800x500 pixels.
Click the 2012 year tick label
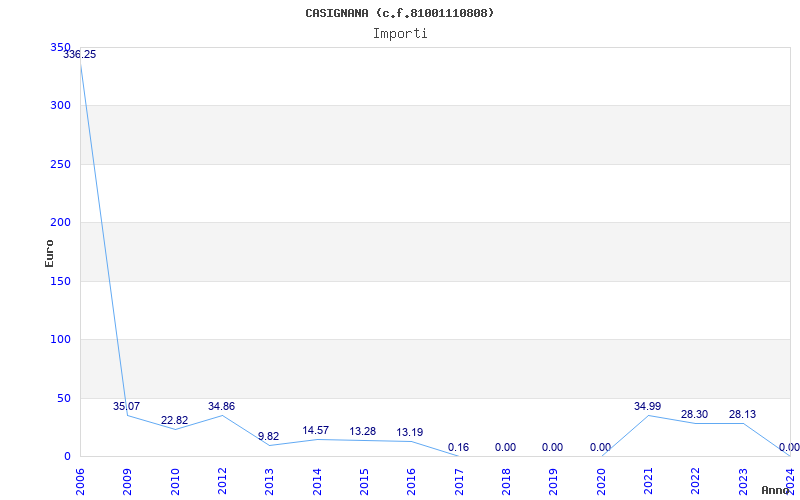coord(222,482)
